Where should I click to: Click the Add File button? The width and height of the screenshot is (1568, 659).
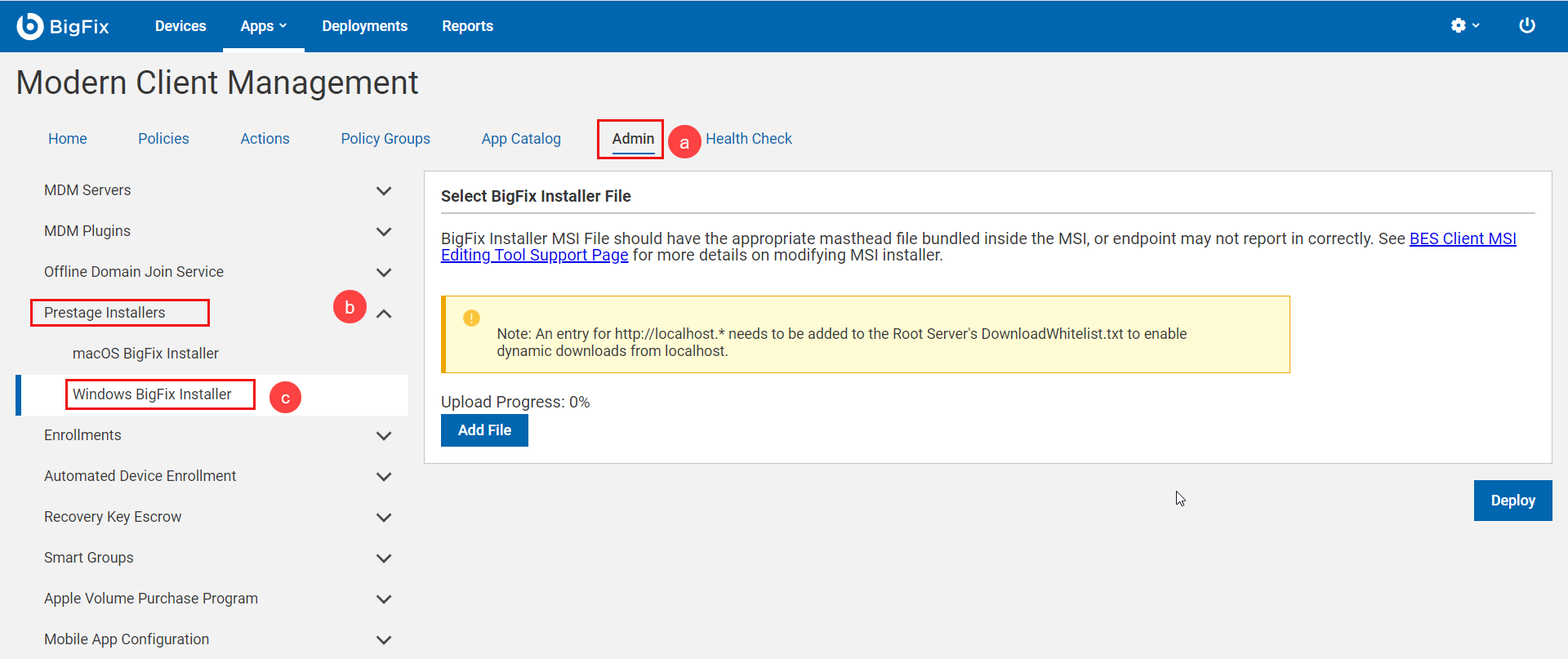[484, 430]
